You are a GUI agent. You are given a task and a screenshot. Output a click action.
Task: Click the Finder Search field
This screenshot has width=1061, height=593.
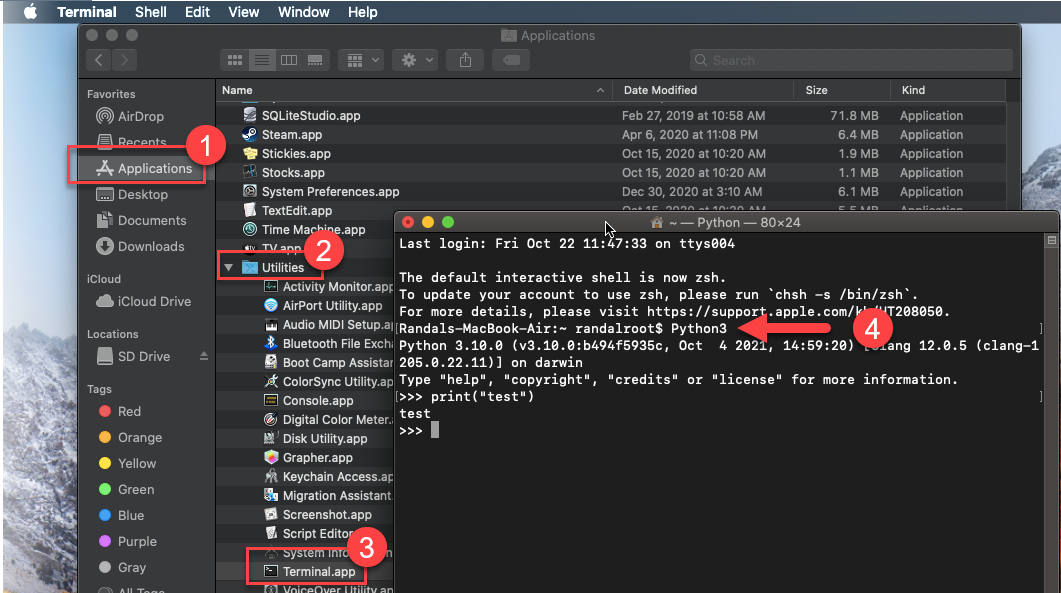point(851,60)
